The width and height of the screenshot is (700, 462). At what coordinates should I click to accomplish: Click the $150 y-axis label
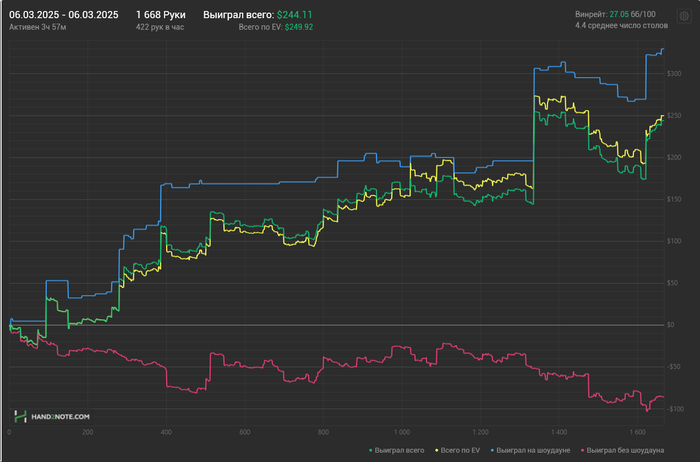pos(674,199)
